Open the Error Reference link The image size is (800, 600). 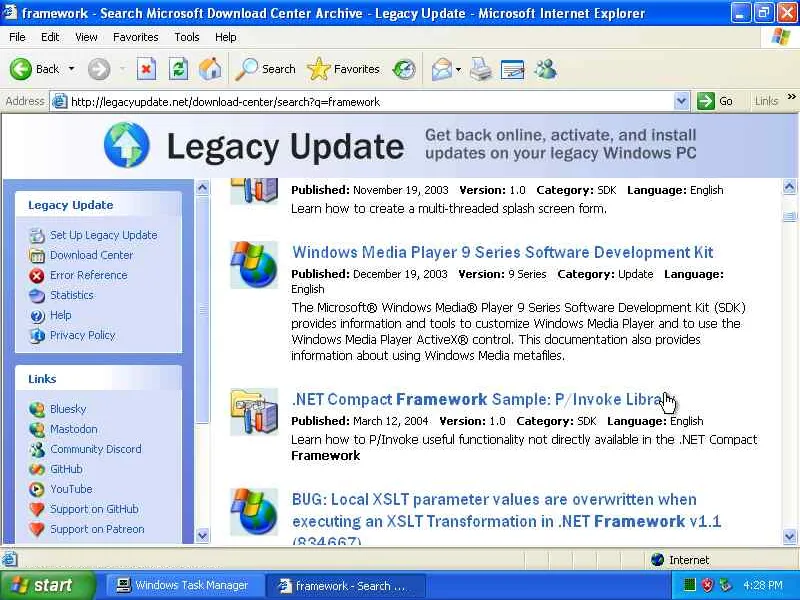pyautogui.click(x=89, y=275)
